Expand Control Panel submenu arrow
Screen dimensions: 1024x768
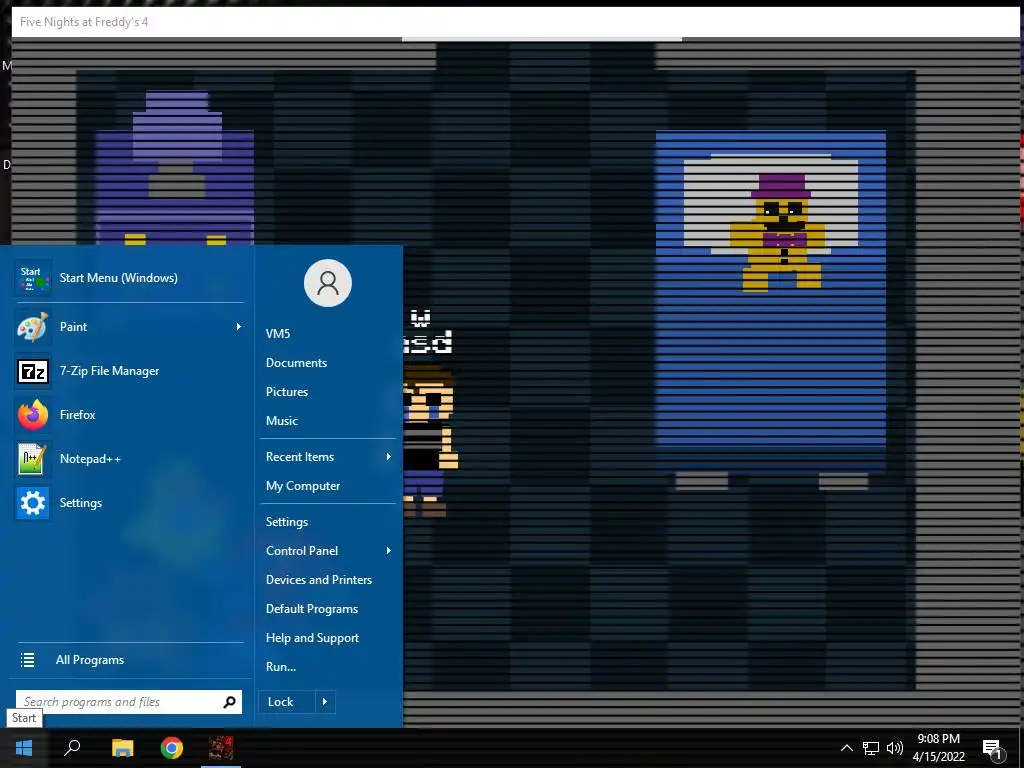pos(389,551)
